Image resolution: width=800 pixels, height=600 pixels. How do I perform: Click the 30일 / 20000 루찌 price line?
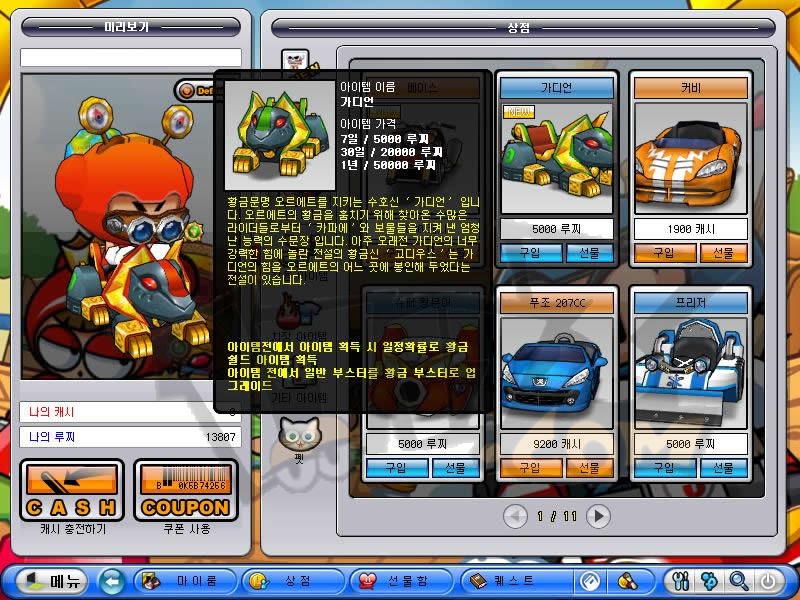tap(391, 152)
